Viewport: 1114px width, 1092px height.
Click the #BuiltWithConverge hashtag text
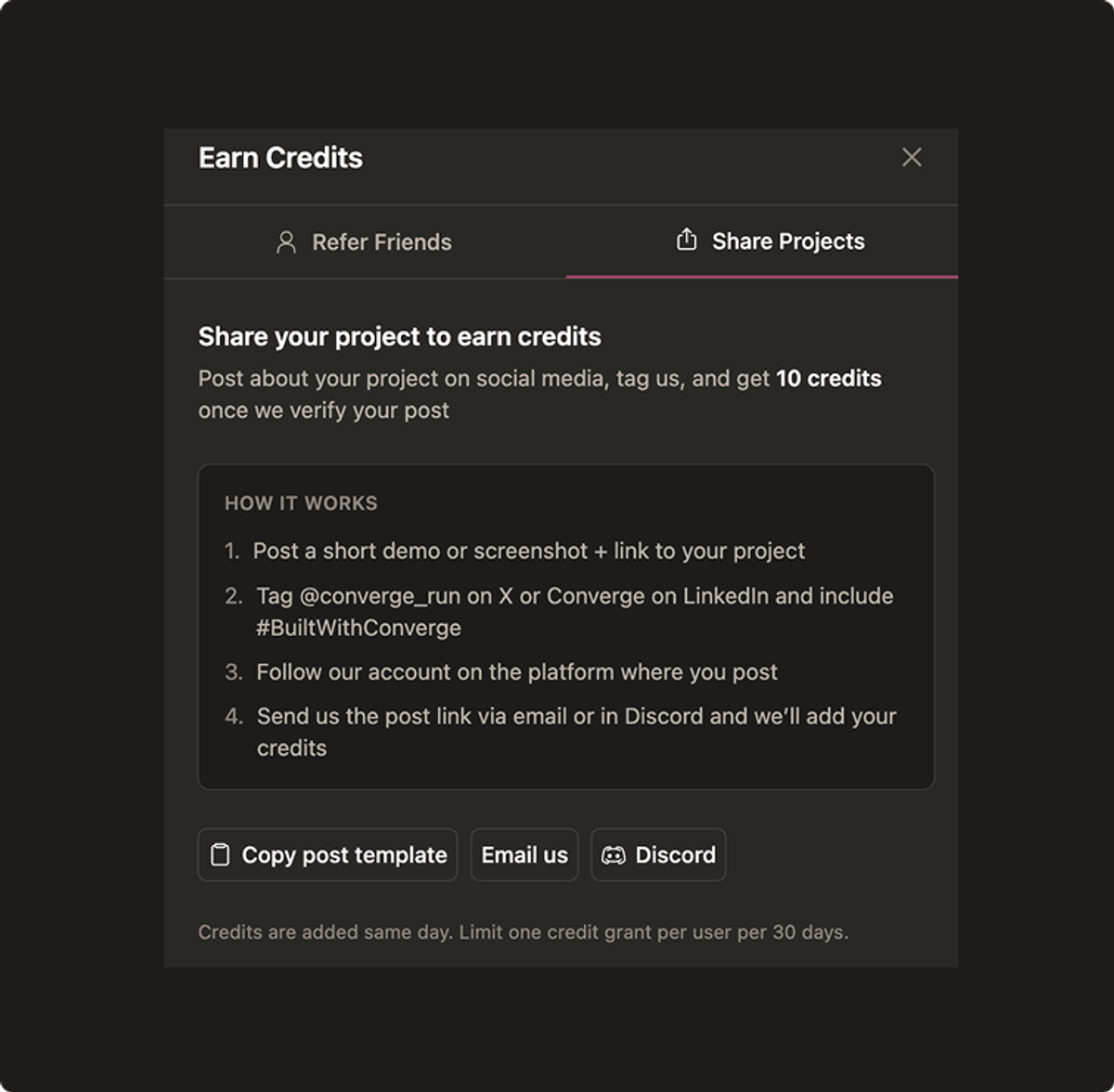(358, 627)
